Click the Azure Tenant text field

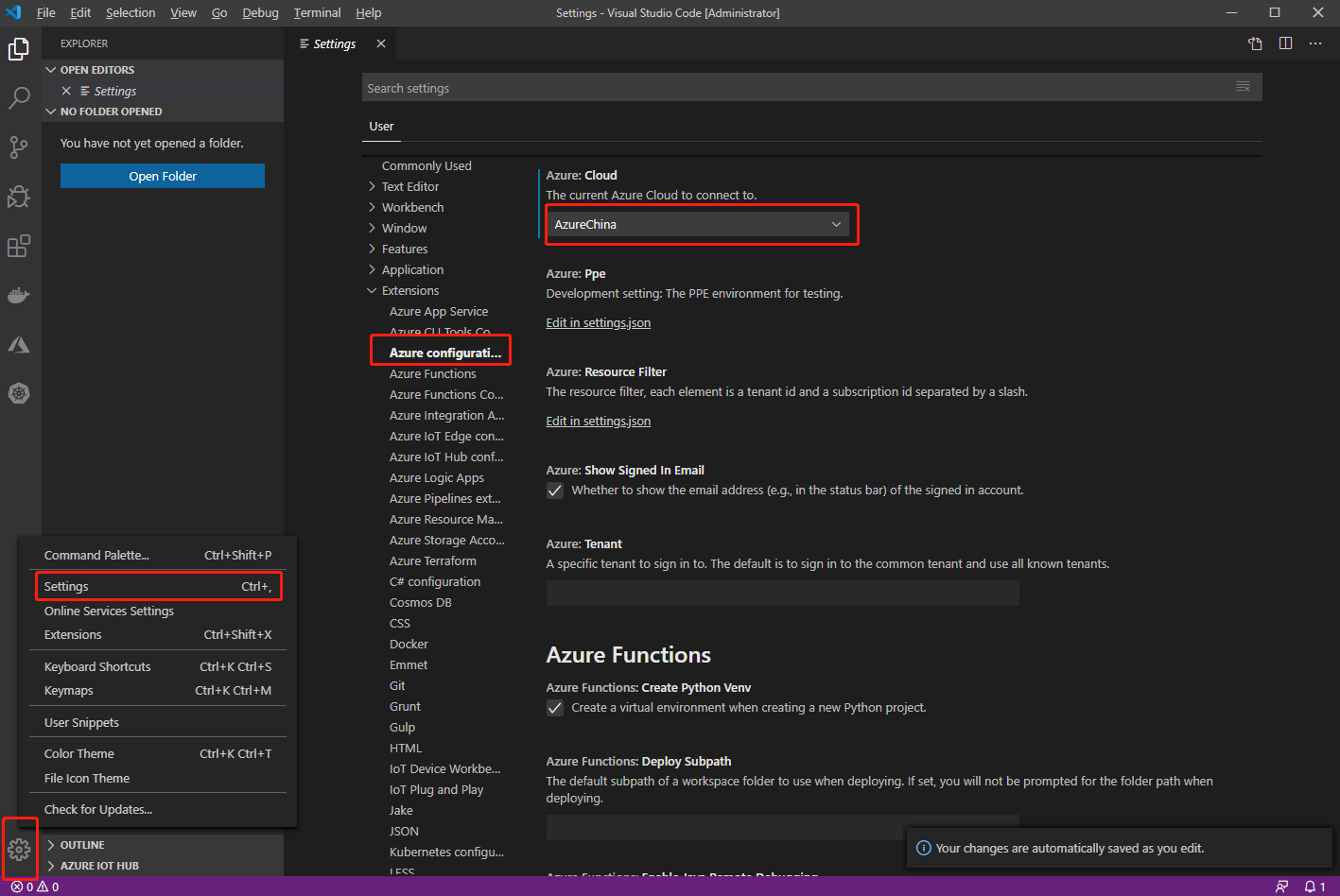click(x=782, y=593)
